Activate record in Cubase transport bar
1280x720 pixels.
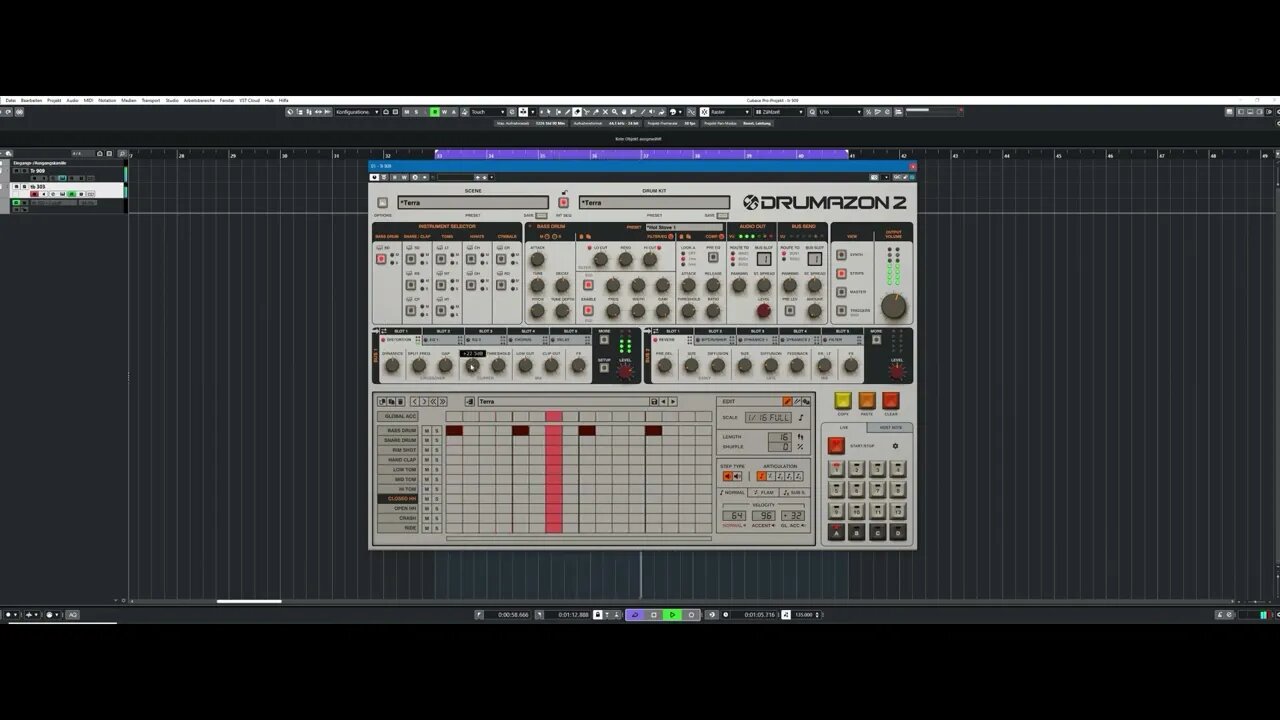coord(690,615)
